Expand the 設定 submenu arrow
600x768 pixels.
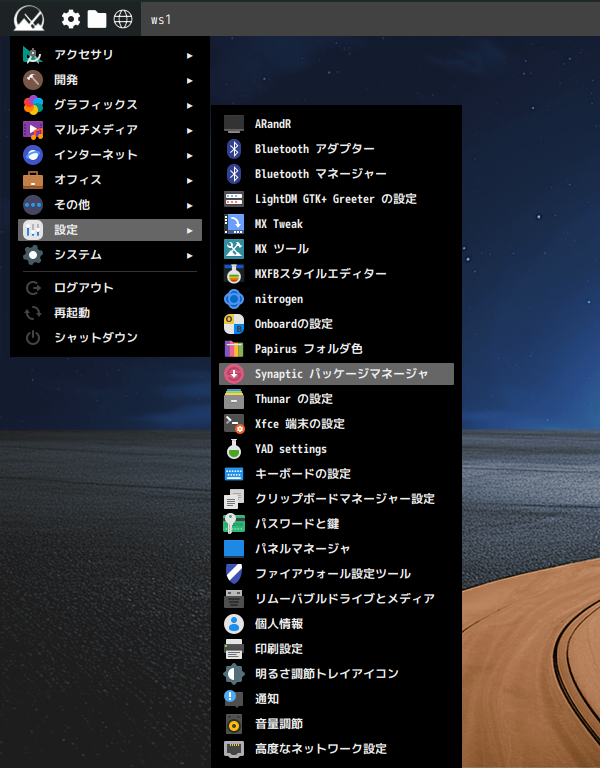pyautogui.click(x=190, y=231)
